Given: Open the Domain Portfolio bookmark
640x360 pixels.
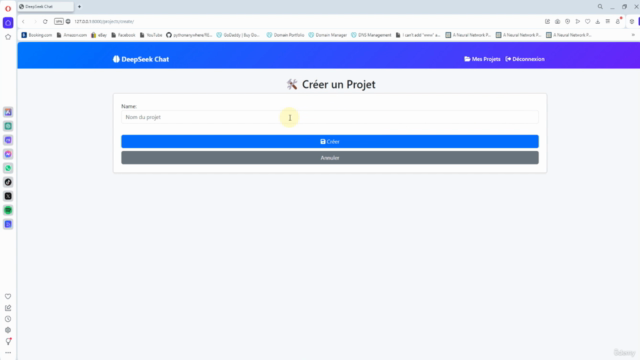Looking at the screenshot, I should coord(285,35).
